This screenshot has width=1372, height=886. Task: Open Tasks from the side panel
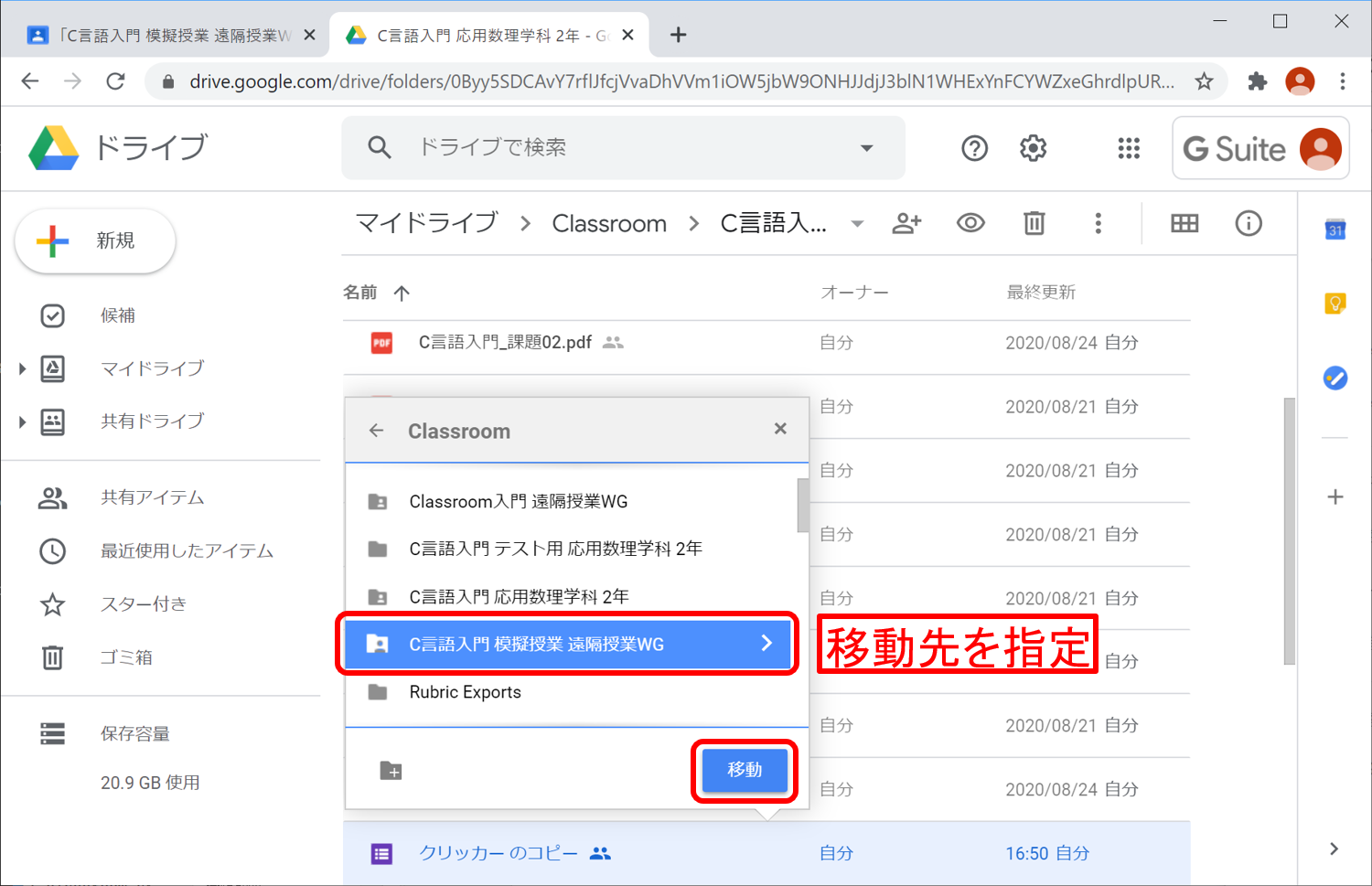[x=1334, y=378]
